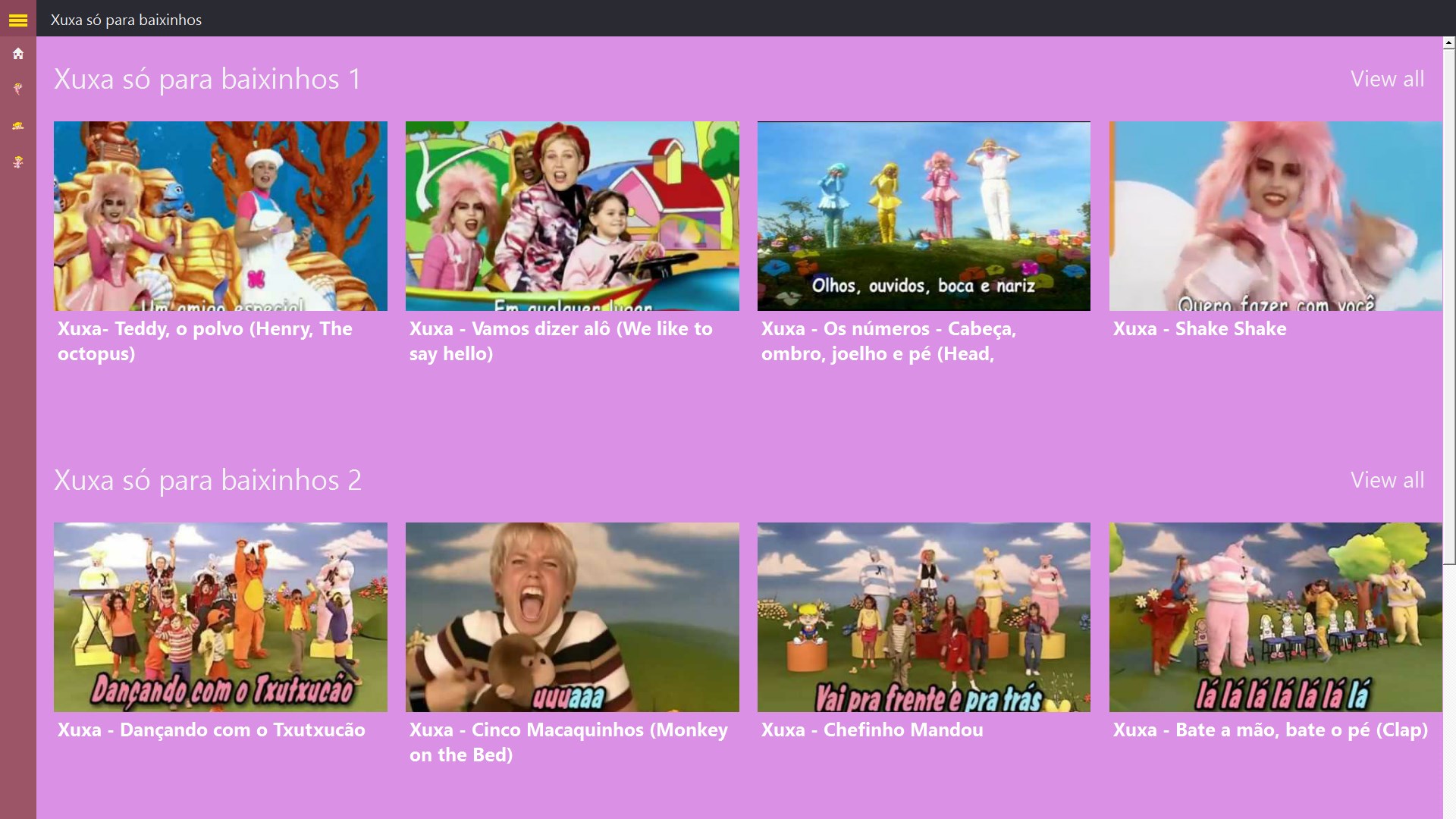Play the Os números Cabeça, ombro video

point(924,216)
